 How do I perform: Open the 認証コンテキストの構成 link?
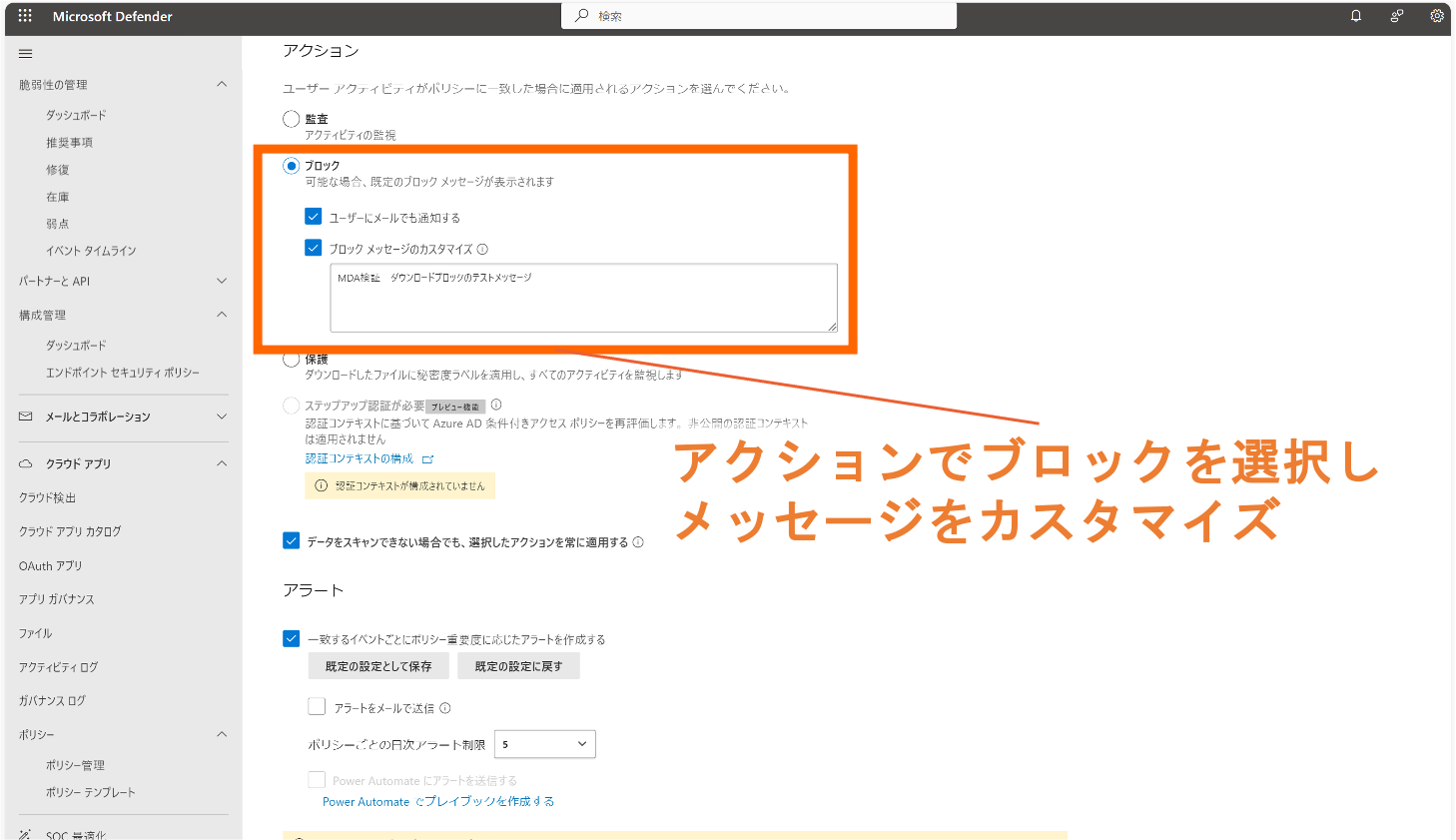(360, 458)
